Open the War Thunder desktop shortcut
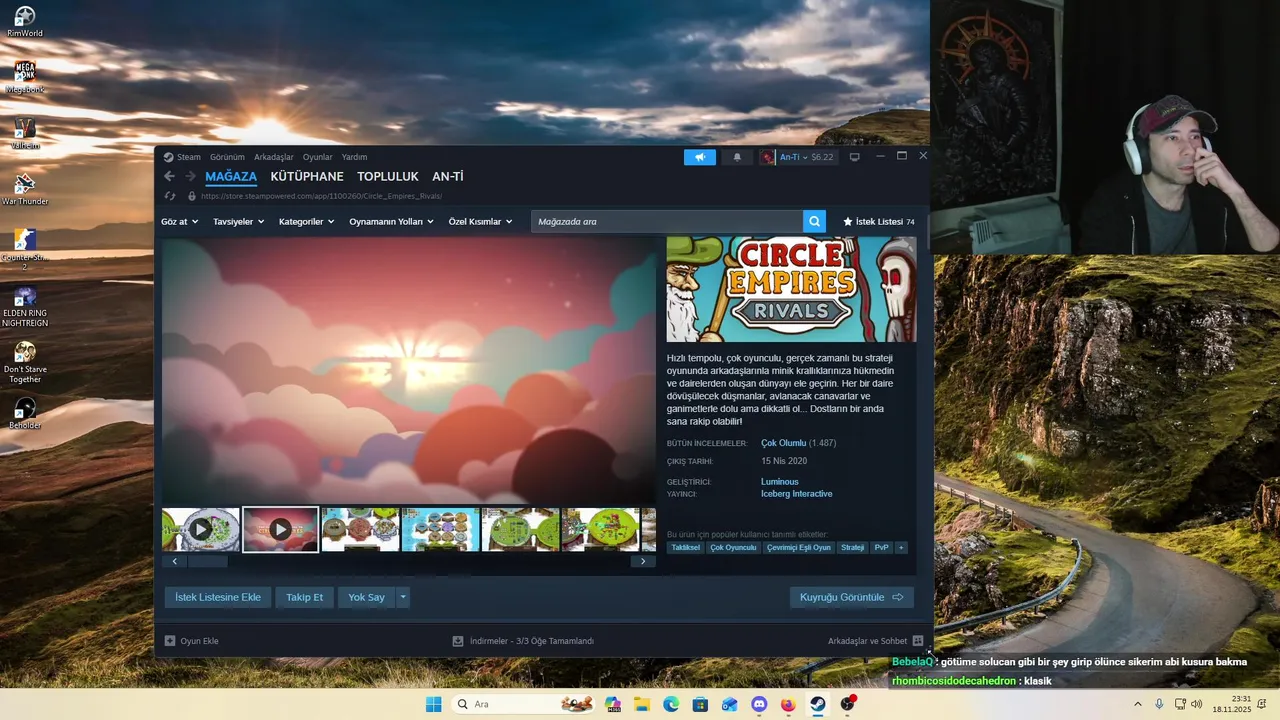This screenshot has height=720, width=1280. pyautogui.click(x=25, y=190)
